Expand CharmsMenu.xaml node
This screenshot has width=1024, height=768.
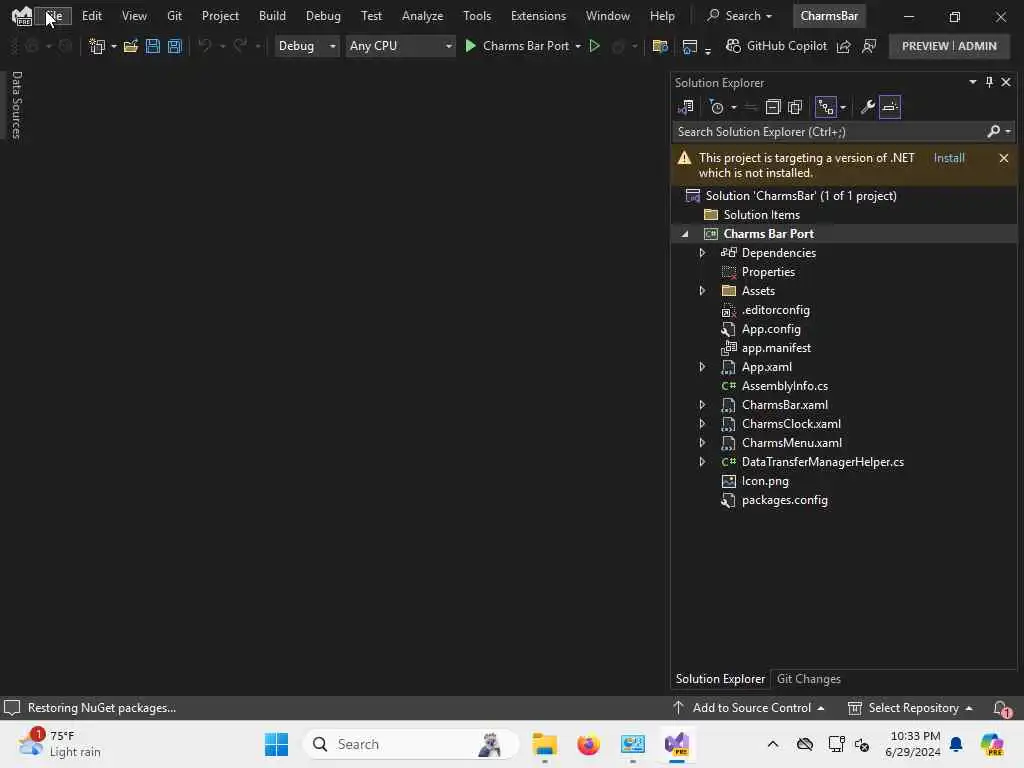tap(702, 443)
